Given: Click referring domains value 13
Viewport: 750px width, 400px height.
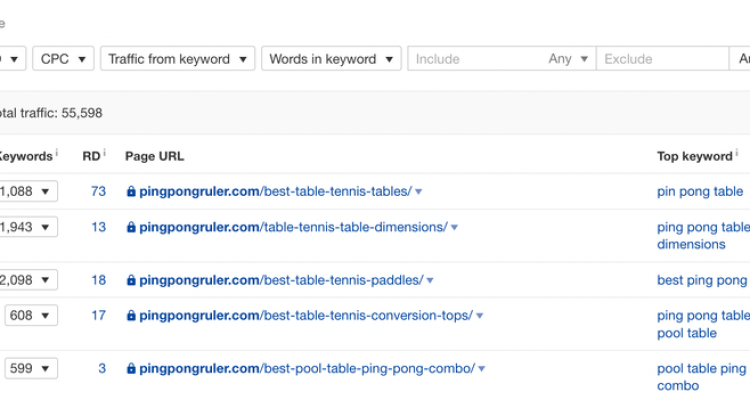Looking at the screenshot, I should coord(98,227).
